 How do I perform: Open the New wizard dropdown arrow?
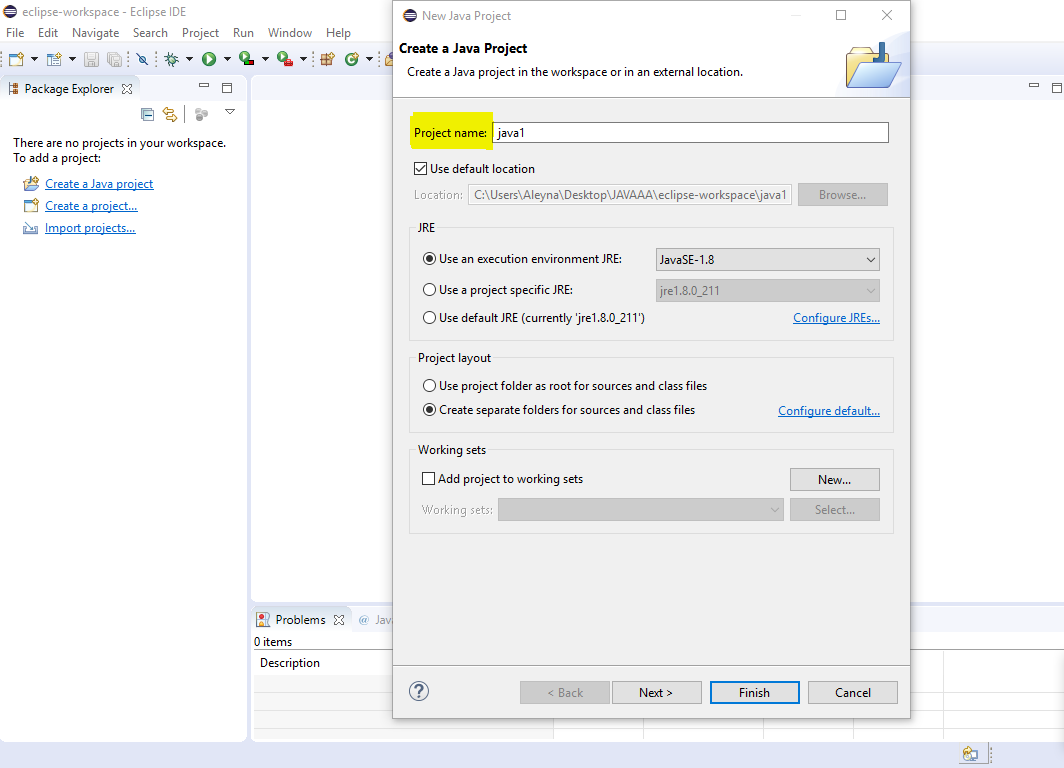point(34,60)
